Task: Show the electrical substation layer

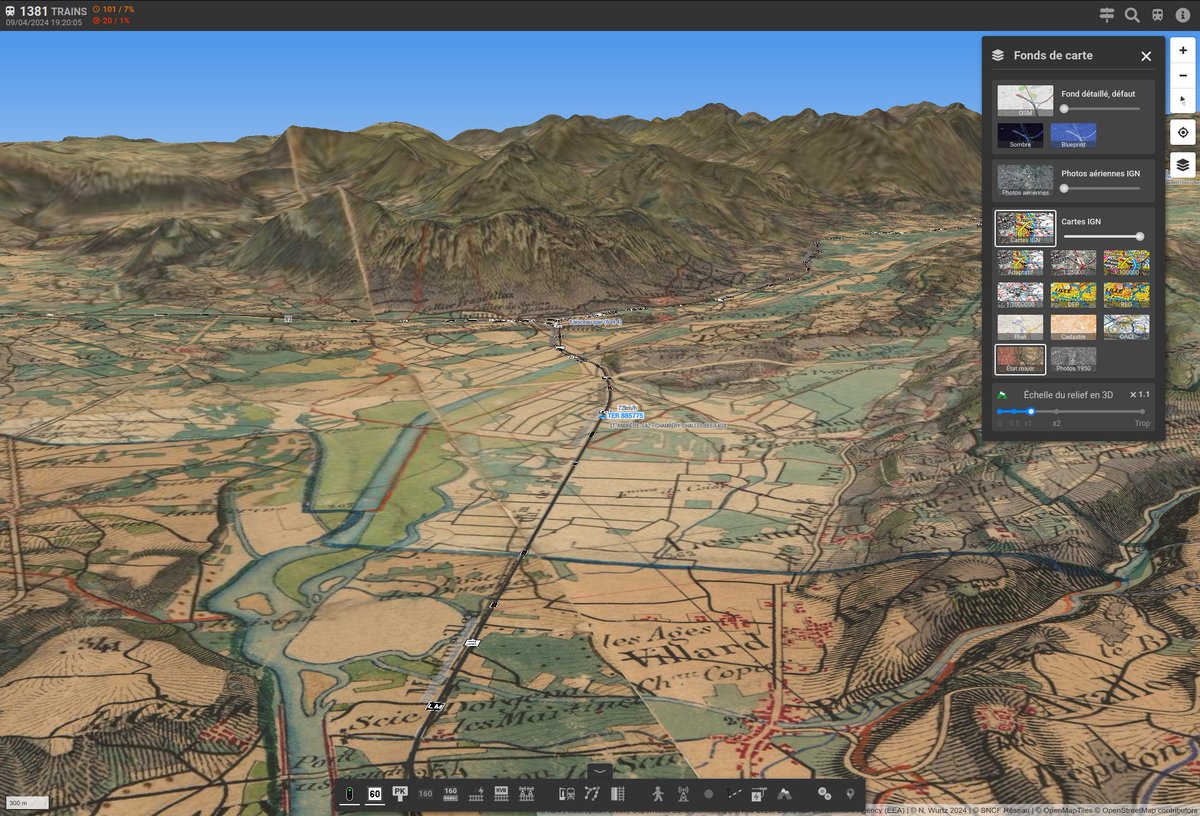Action: click(x=759, y=793)
